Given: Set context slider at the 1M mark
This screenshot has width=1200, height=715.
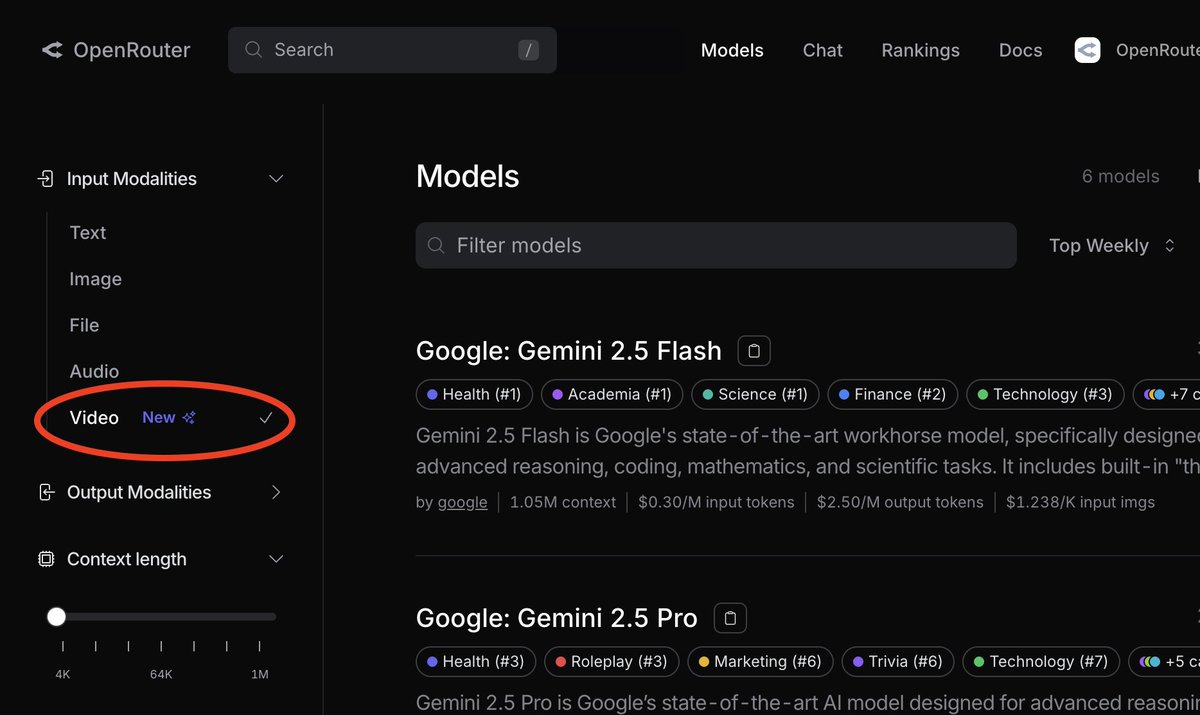Looking at the screenshot, I should pos(260,617).
